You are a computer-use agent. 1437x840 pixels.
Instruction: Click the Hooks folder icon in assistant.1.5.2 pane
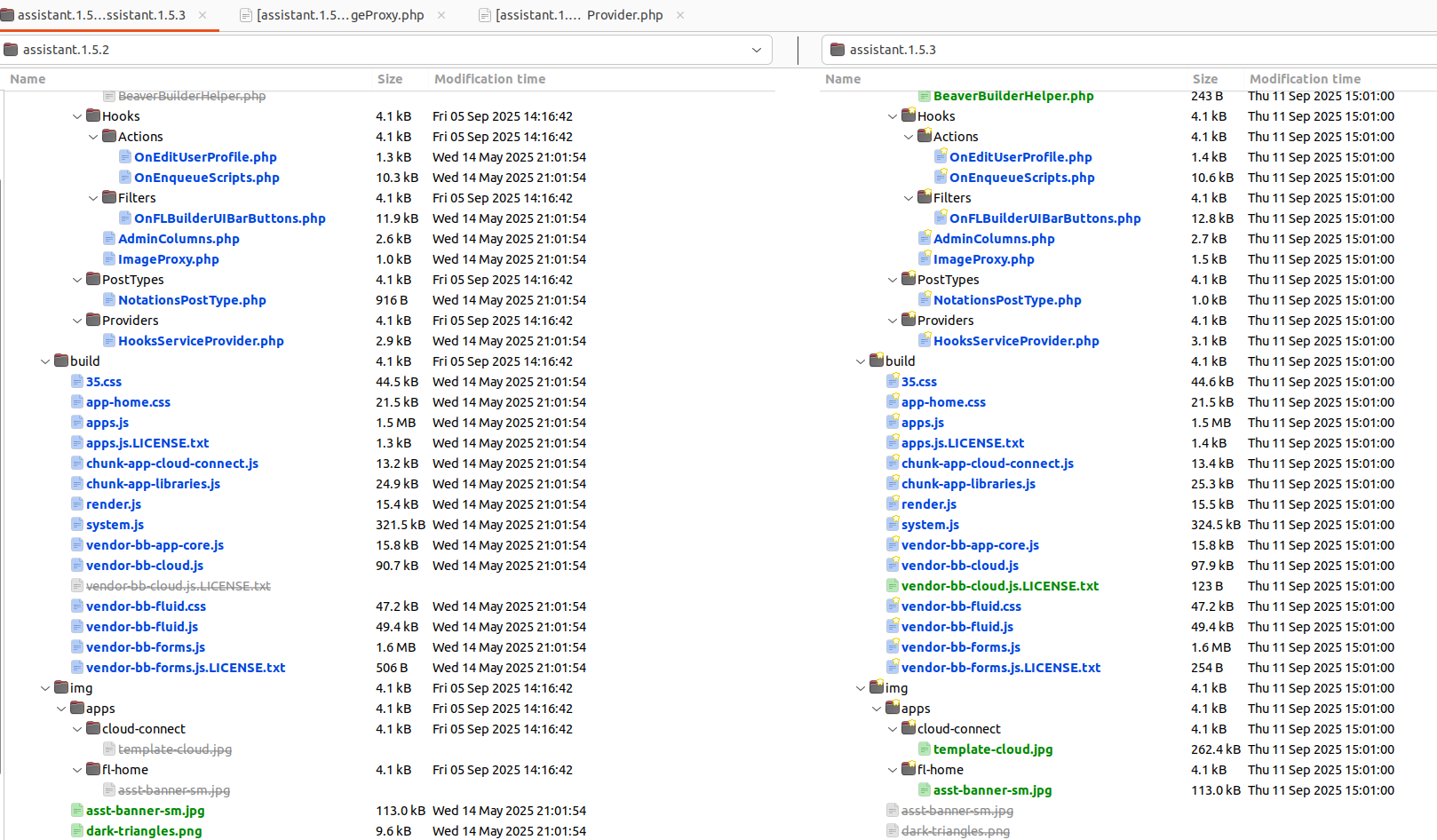click(x=93, y=115)
